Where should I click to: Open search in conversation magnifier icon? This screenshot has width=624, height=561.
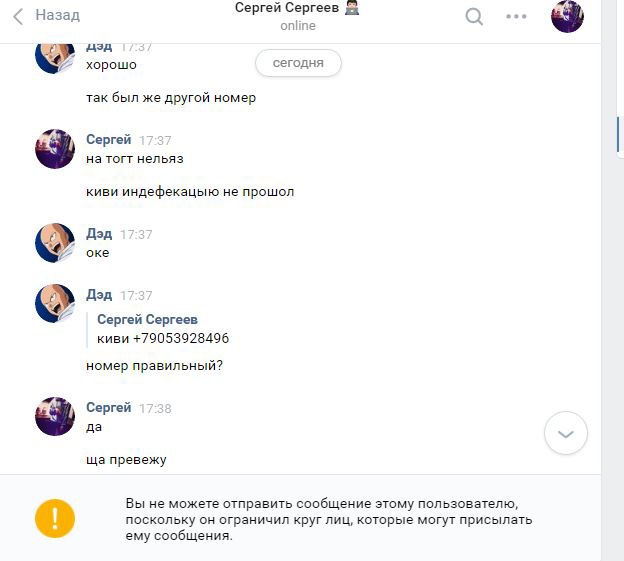474,17
